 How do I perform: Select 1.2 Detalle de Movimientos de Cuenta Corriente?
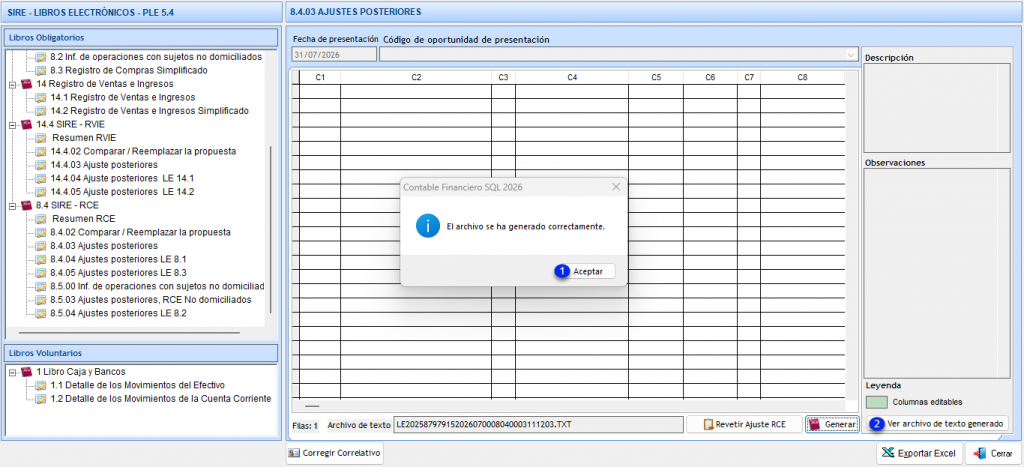click(160, 398)
